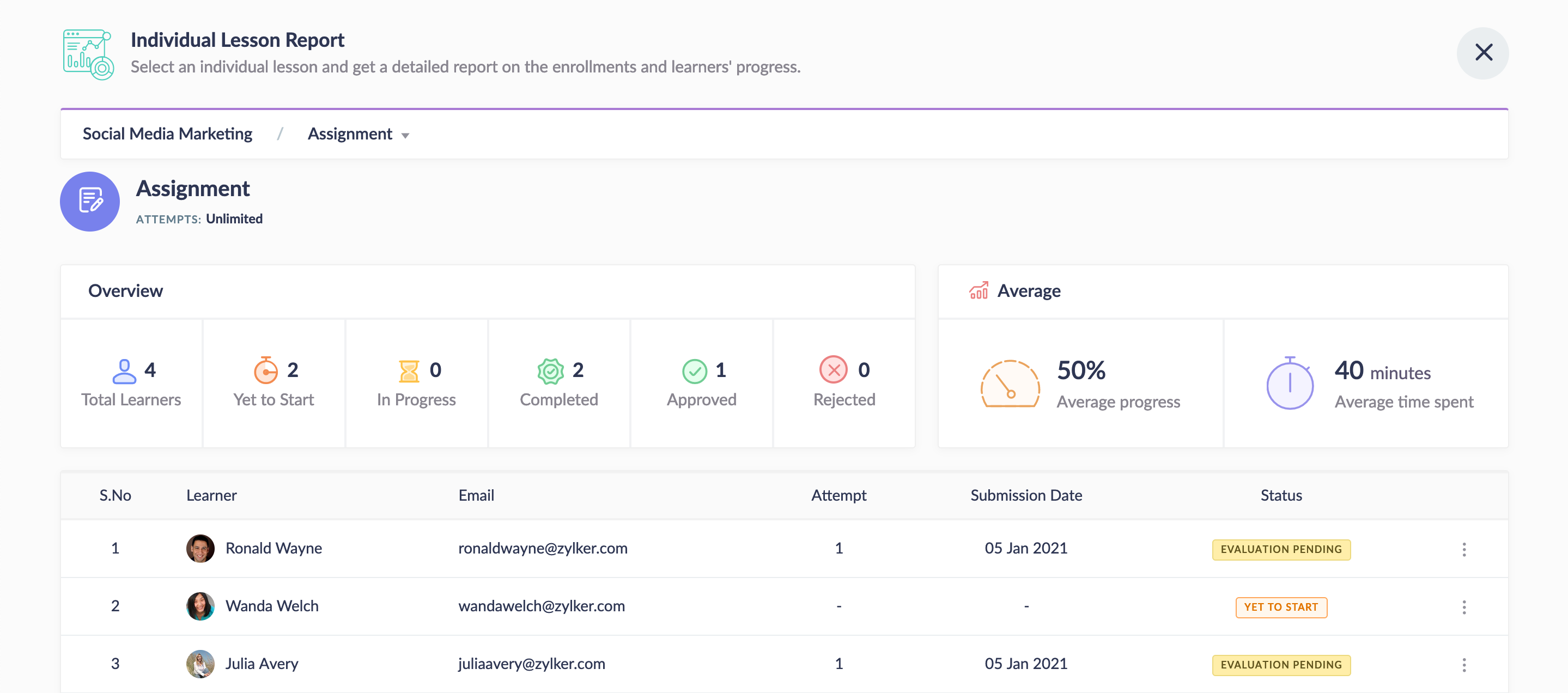Click the Average progress gauge icon
This screenshot has height=693, width=1568.
pyautogui.click(x=1010, y=384)
